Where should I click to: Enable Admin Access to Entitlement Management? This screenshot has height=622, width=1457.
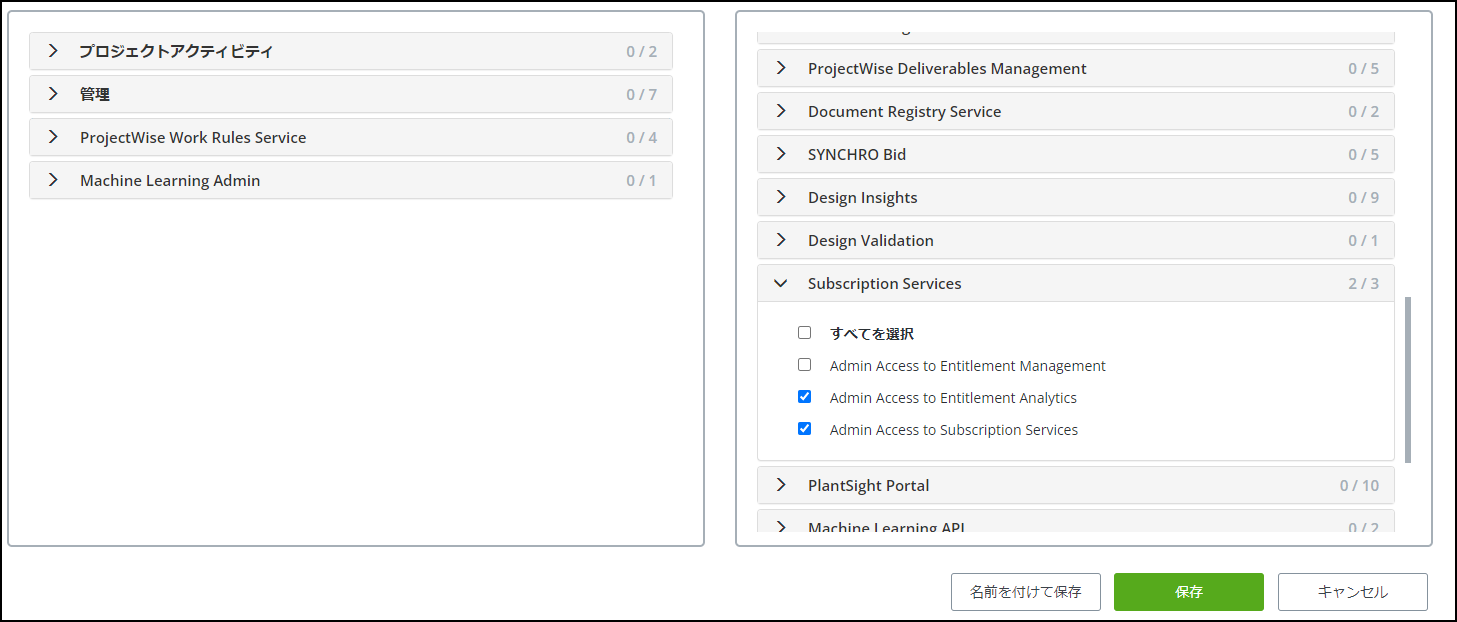click(804, 365)
